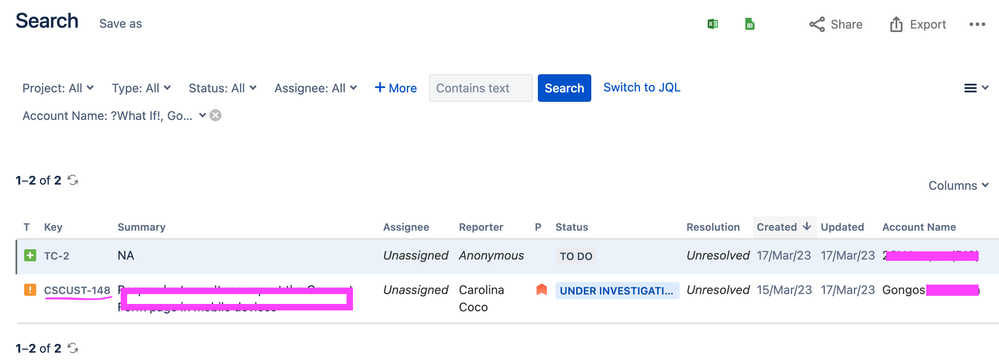Sort by the Resolution column header
The width and height of the screenshot is (999, 364).
pyautogui.click(x=713, y=227)
